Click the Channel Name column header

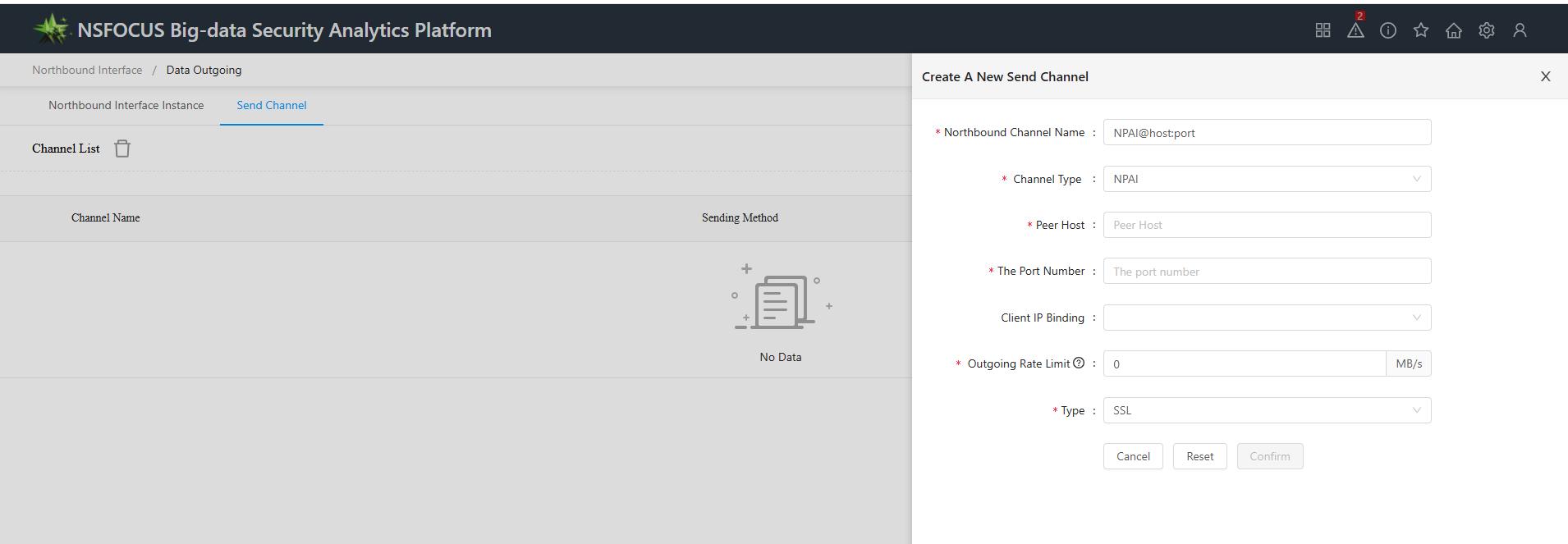tap(106, 217)
